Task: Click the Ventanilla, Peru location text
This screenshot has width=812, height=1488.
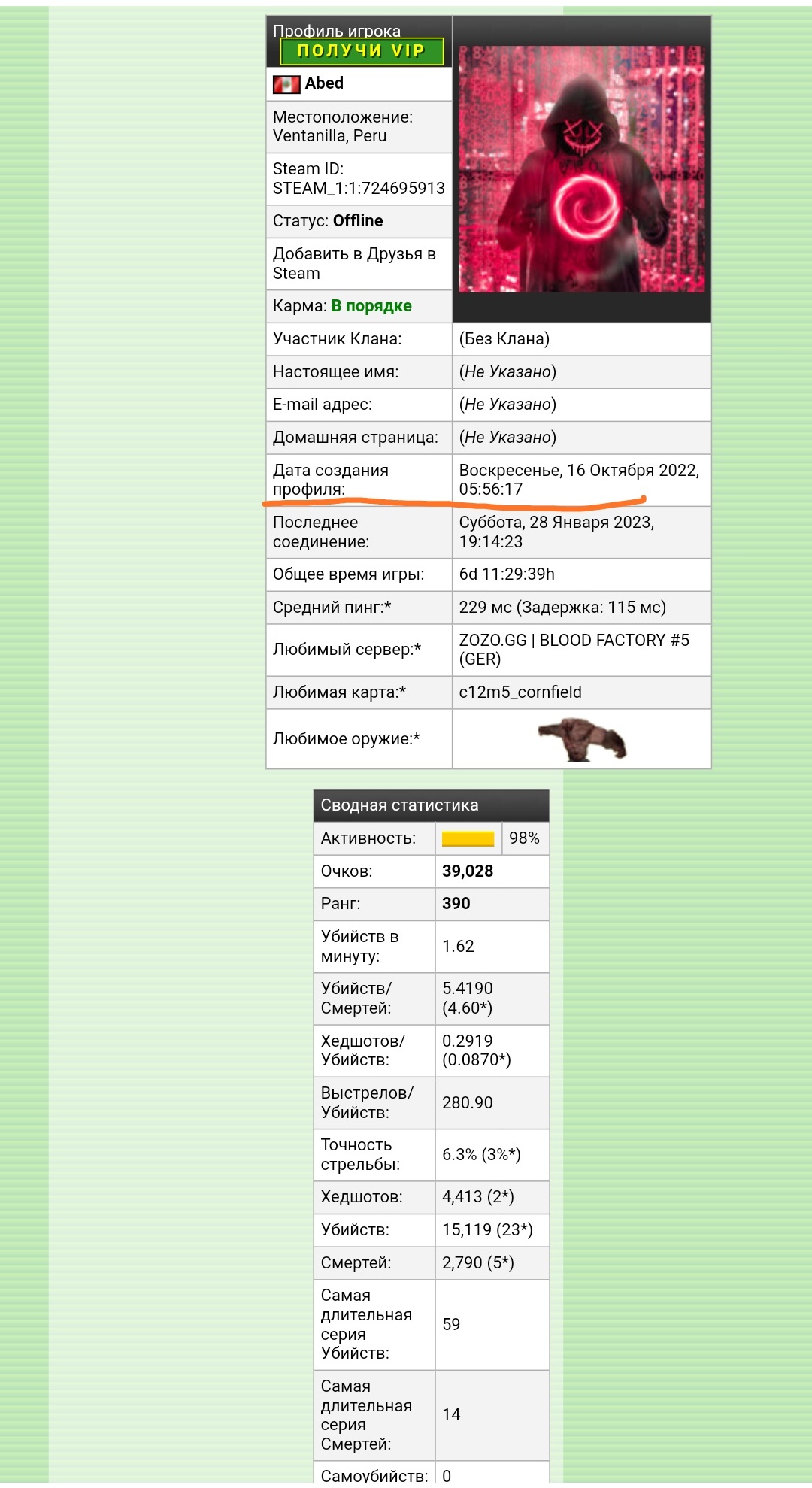Action: [329, 136]
